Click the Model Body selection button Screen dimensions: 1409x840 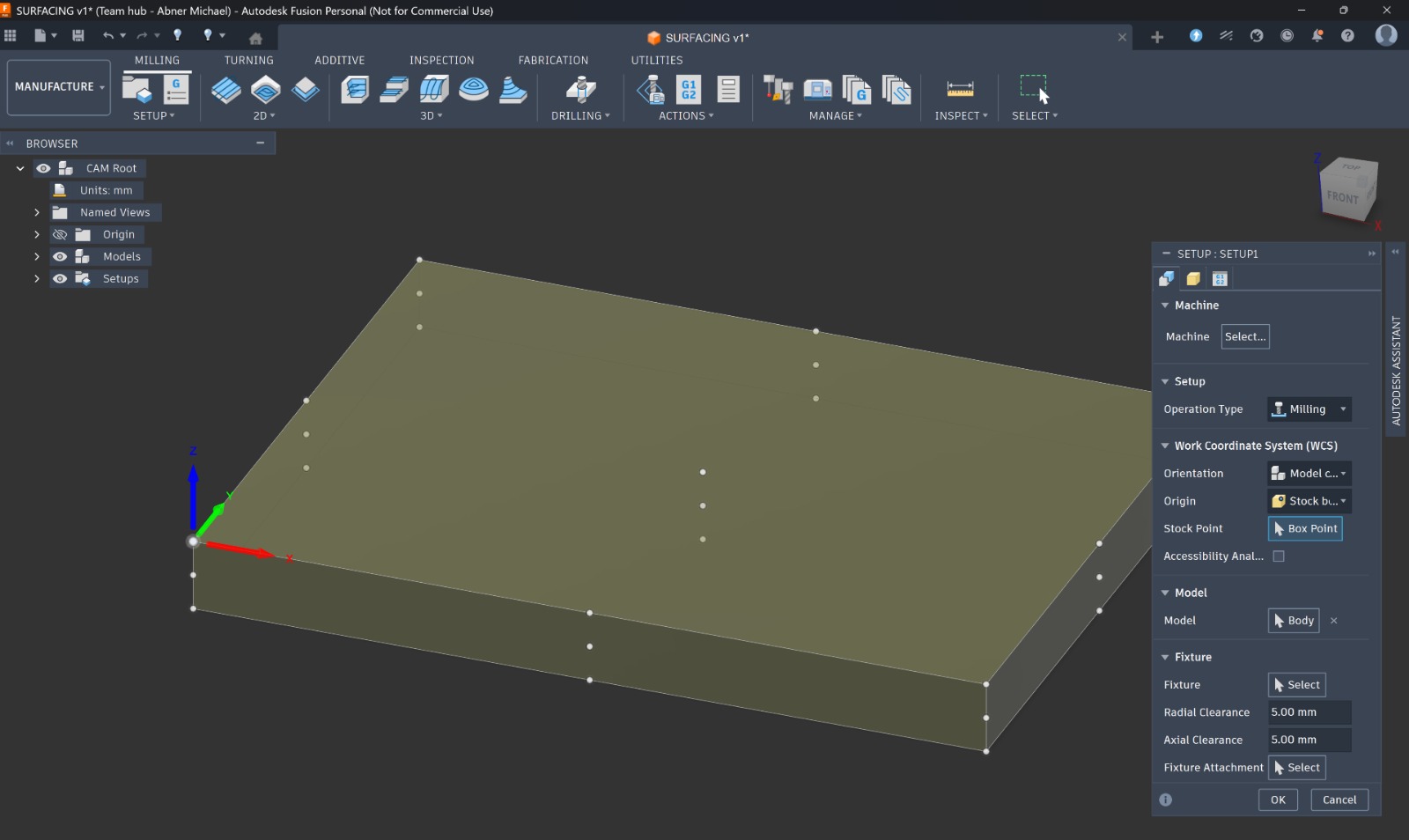pos(1294,621)
